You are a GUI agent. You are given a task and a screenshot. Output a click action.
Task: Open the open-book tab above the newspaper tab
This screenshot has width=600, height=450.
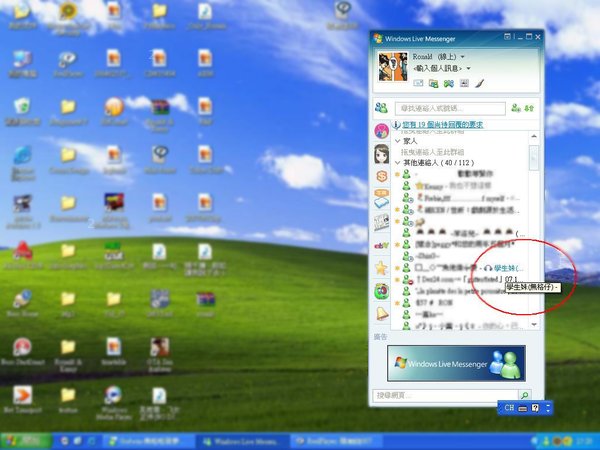tap(382, 199)
